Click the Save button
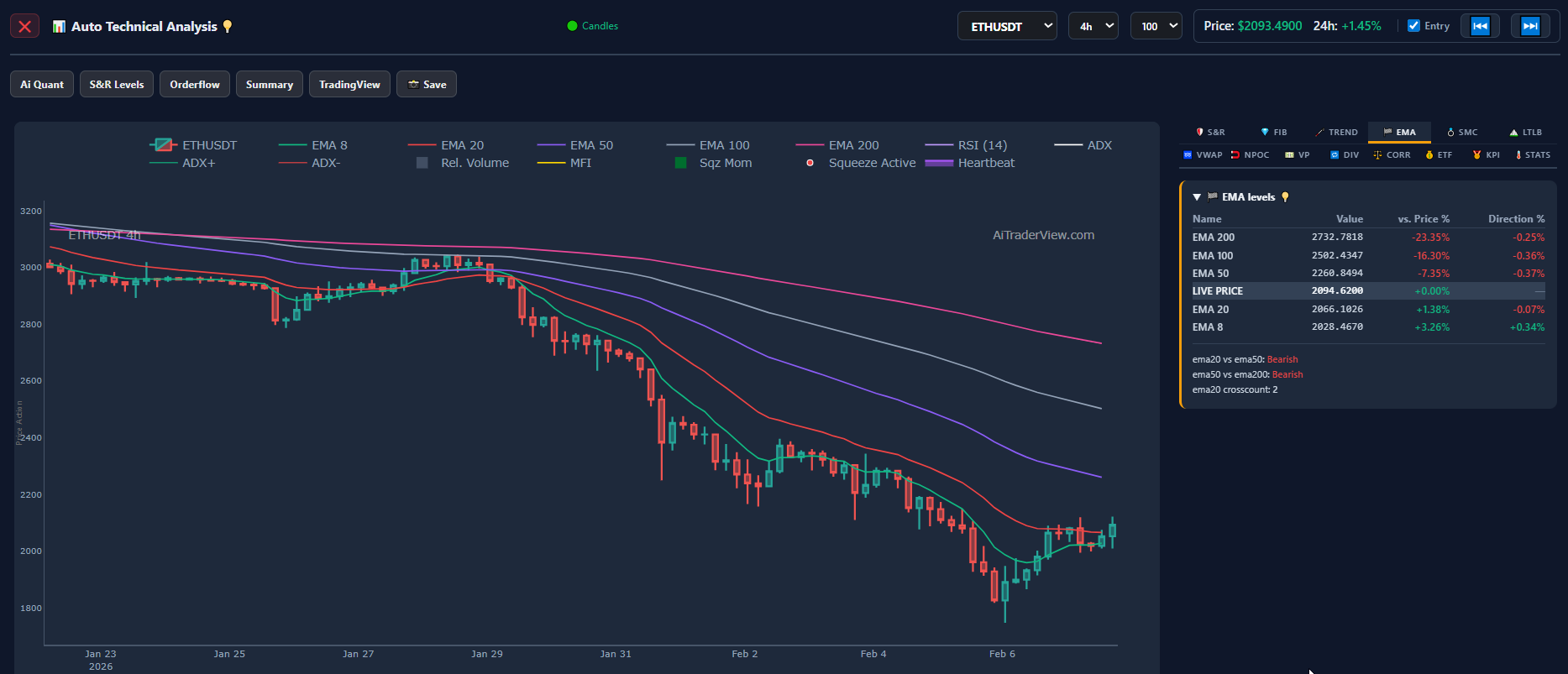 point(427,84)
